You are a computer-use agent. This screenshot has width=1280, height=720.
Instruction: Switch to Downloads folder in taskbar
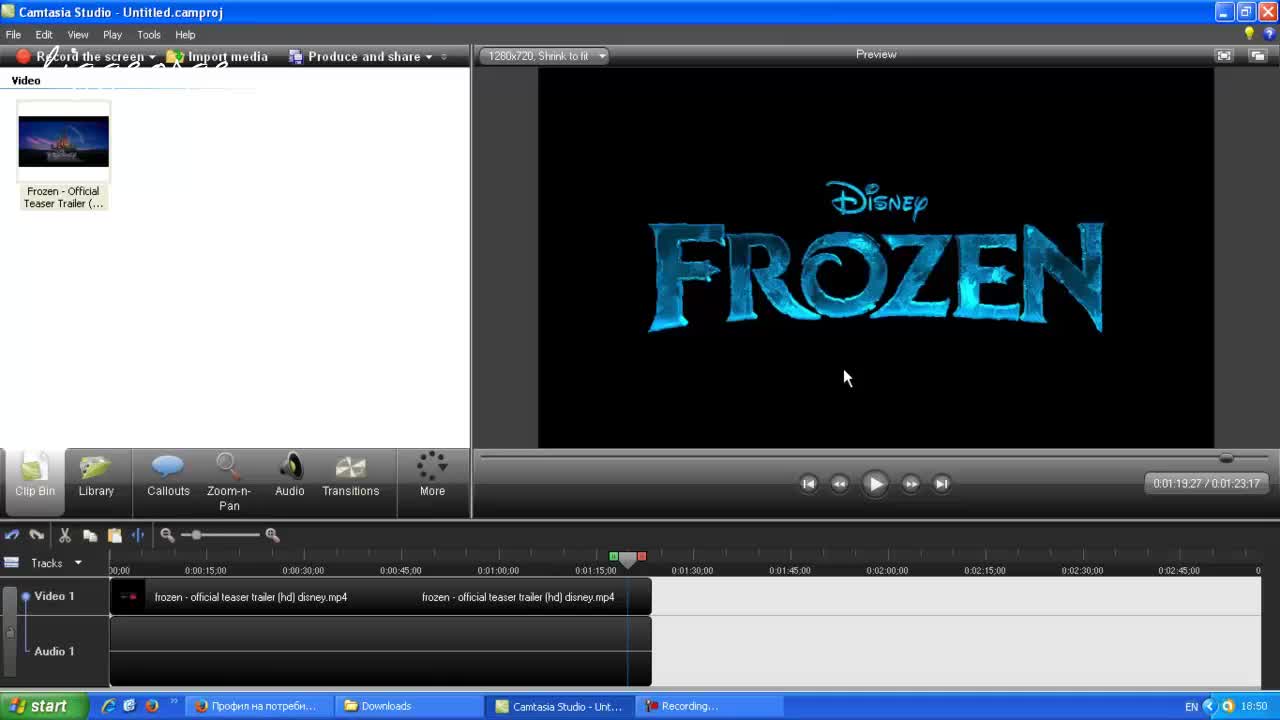point(408,706)
